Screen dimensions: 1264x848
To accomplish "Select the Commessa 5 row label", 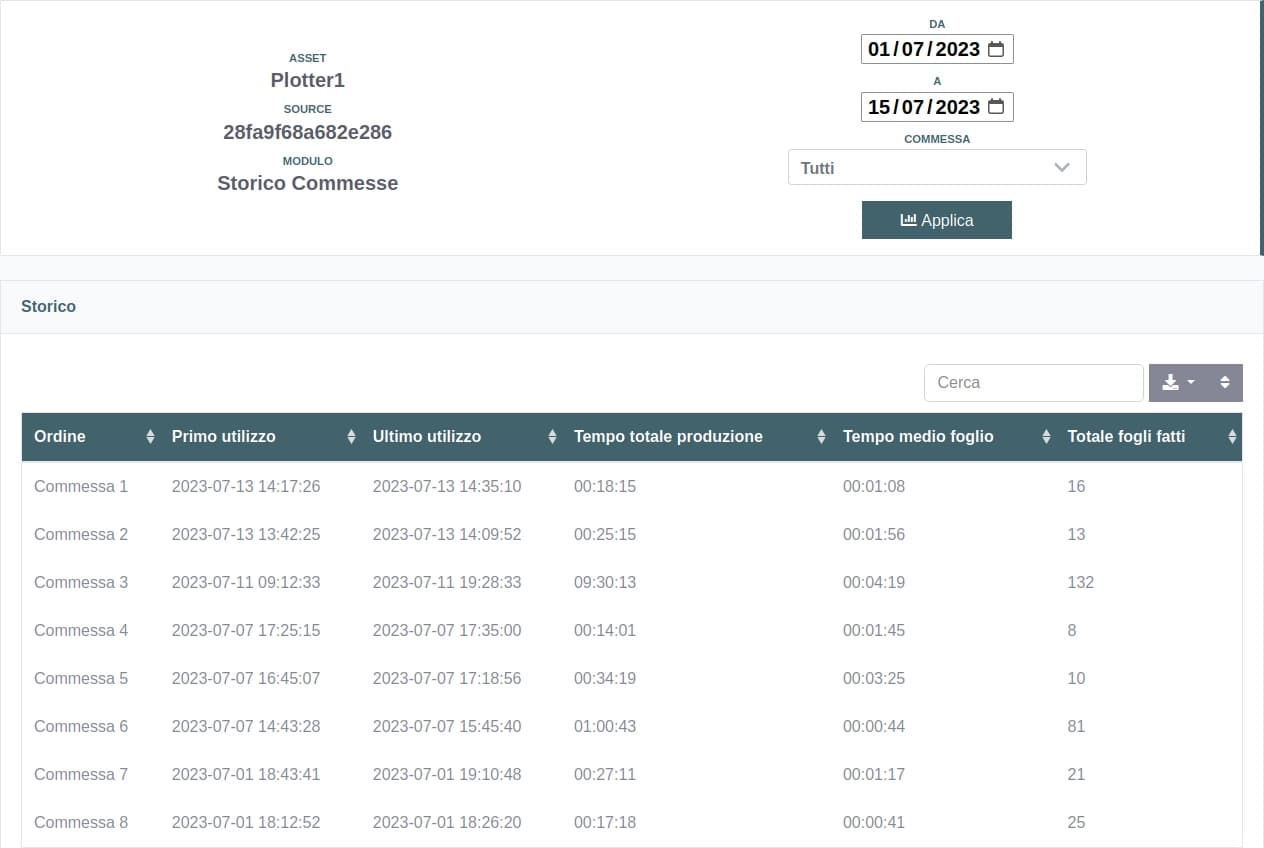I will 81,678.
